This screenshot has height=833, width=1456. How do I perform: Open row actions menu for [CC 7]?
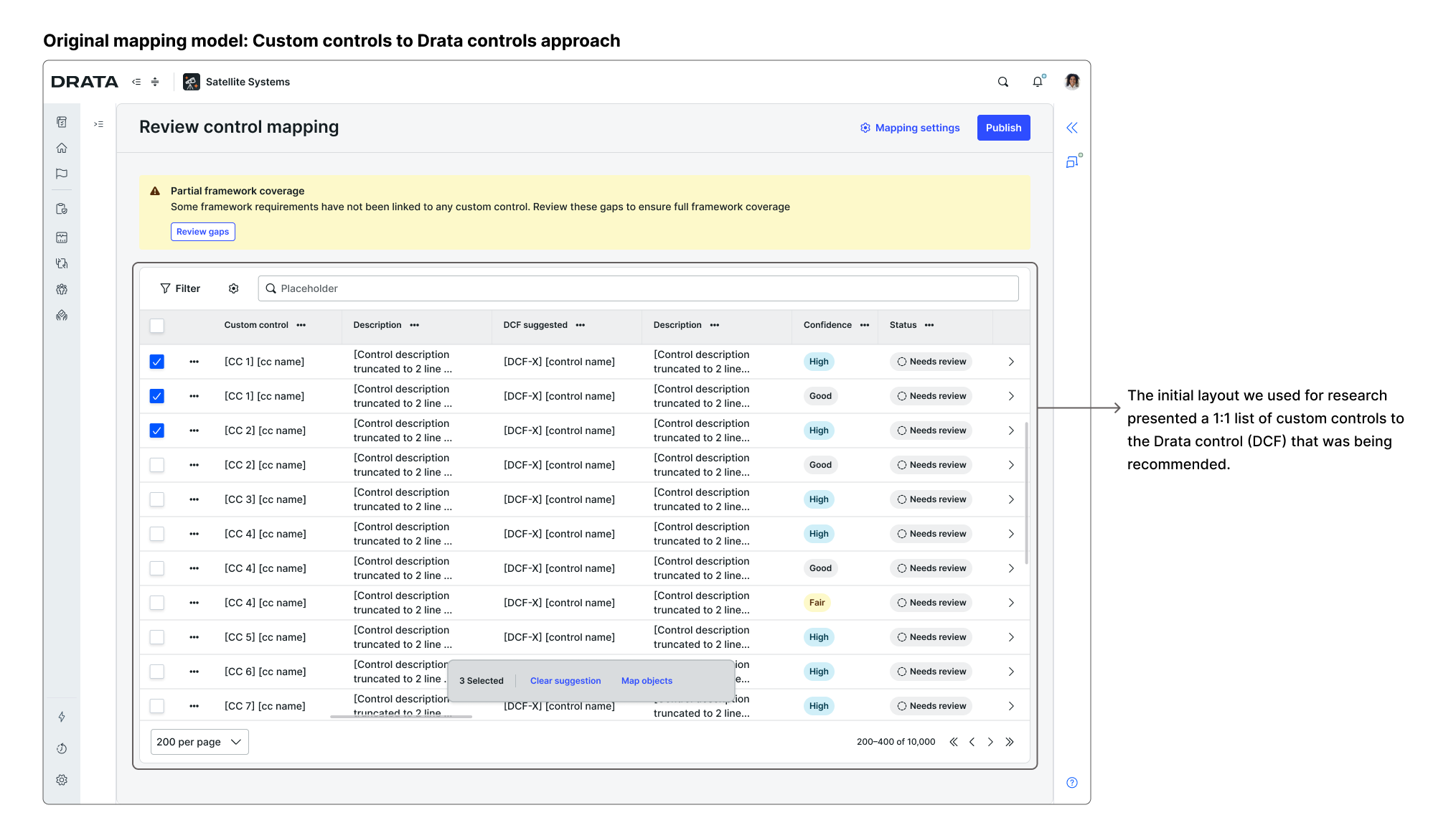tap(194, 706)
